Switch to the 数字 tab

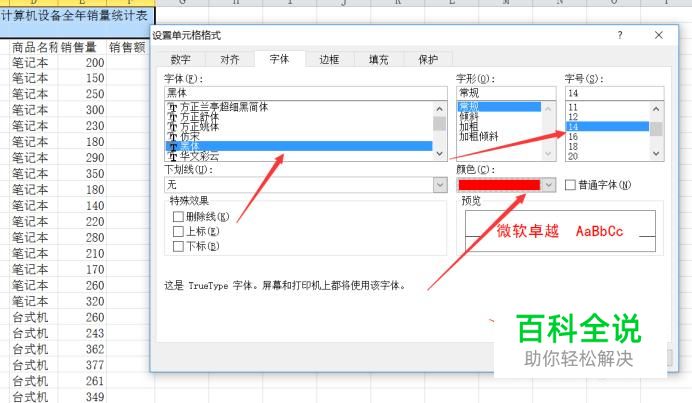click(181, 60)
